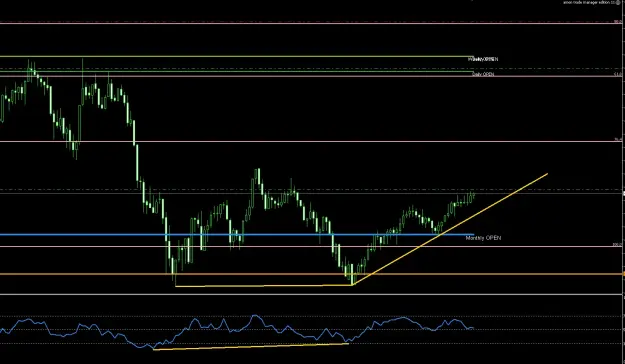Click the orange price marker on the price scale
The height and width of the screenshot is (364, 625).
pyautogui.click(x=624, y=274)
